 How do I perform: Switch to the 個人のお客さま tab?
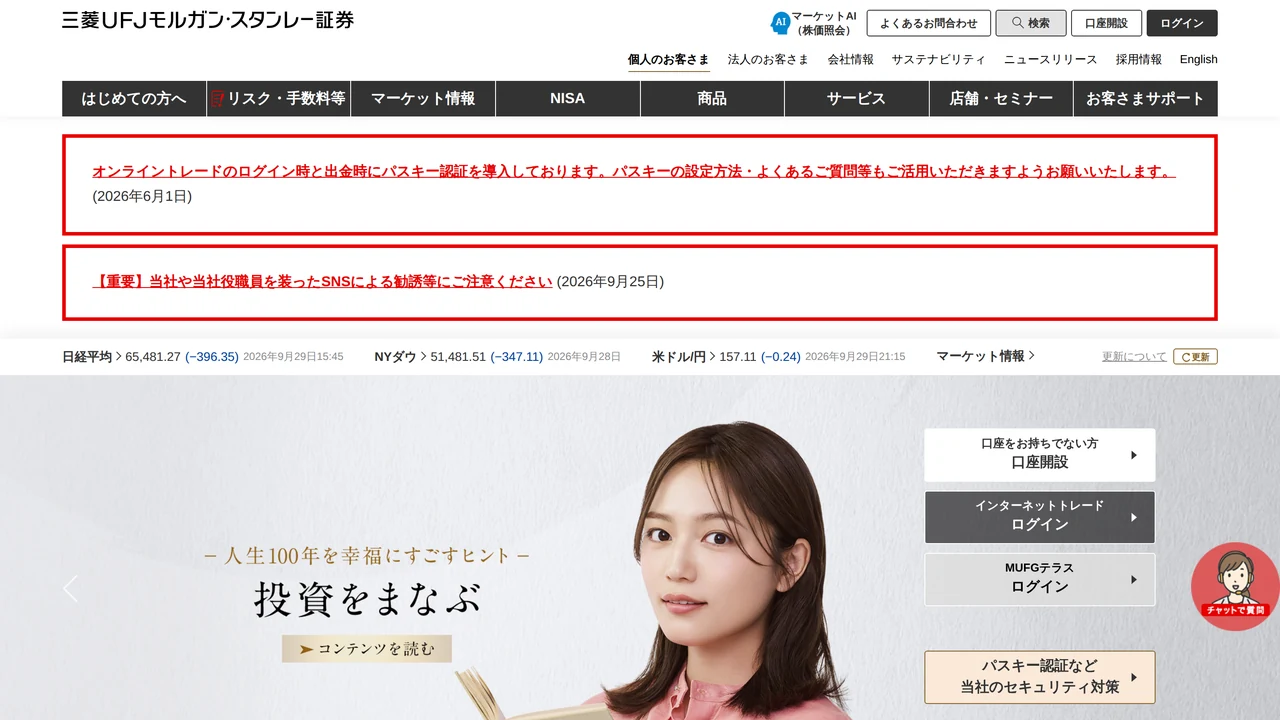coord(669,60)
